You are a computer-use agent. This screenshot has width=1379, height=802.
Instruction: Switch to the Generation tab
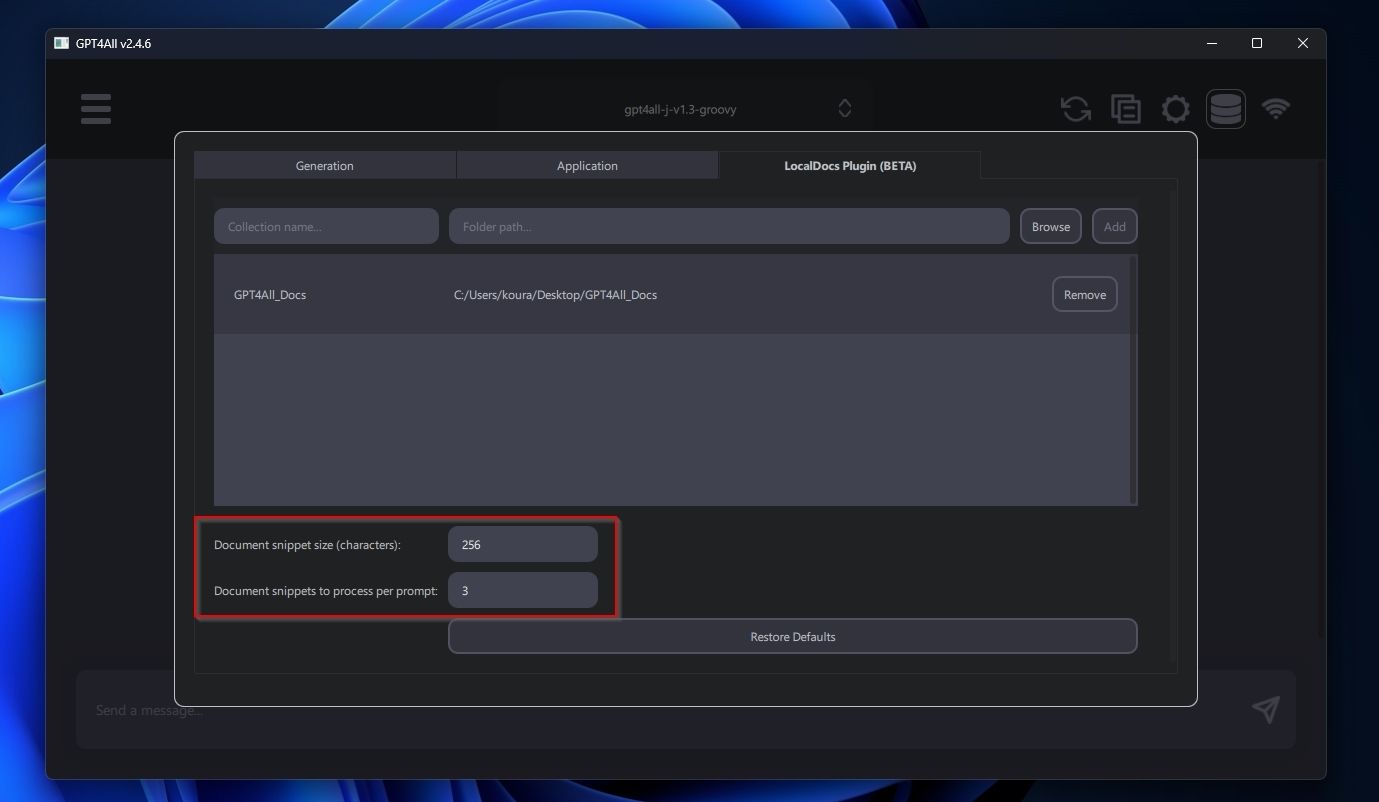click(x=325, y=165)
